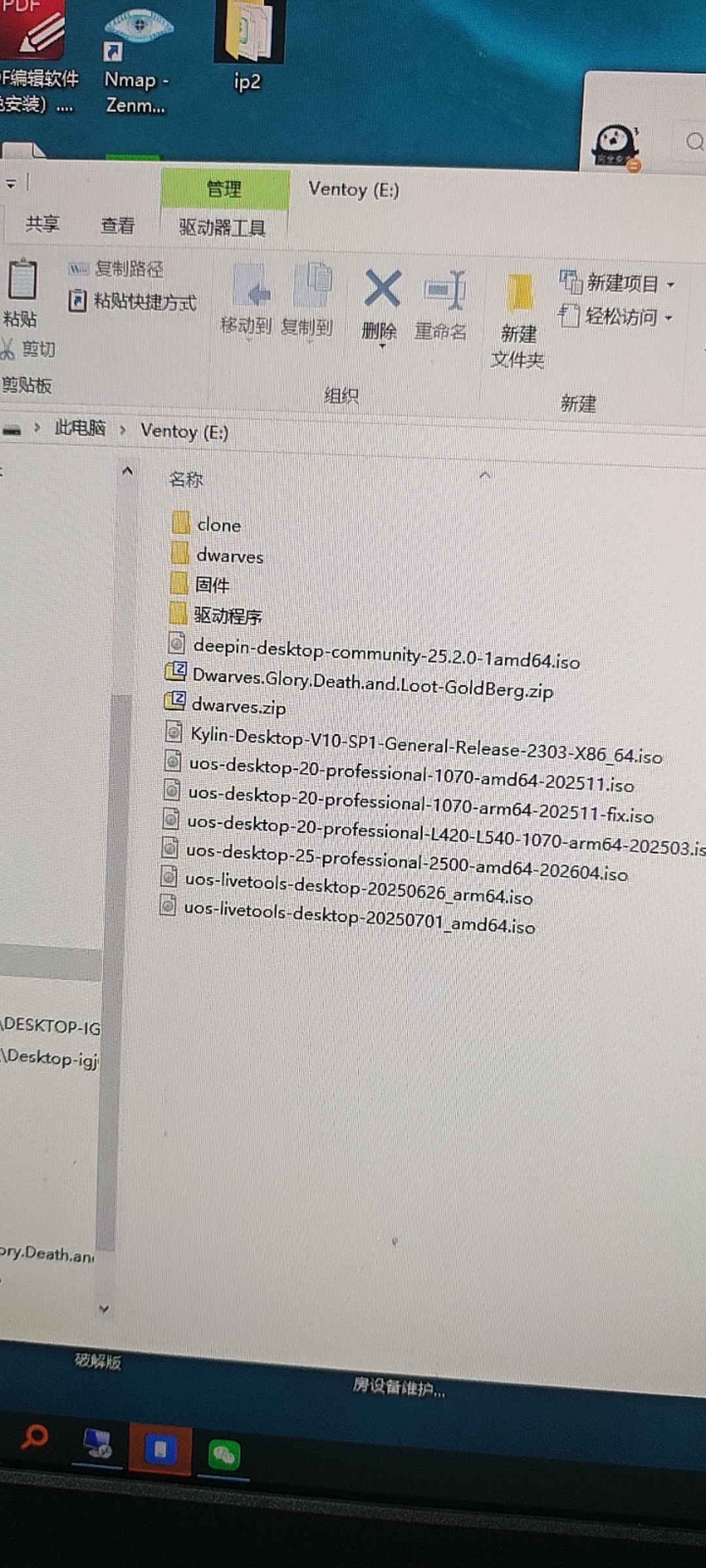706x1568 pixels.
Task: Open the dwarves folder
Action: click(x=217, y=555)
